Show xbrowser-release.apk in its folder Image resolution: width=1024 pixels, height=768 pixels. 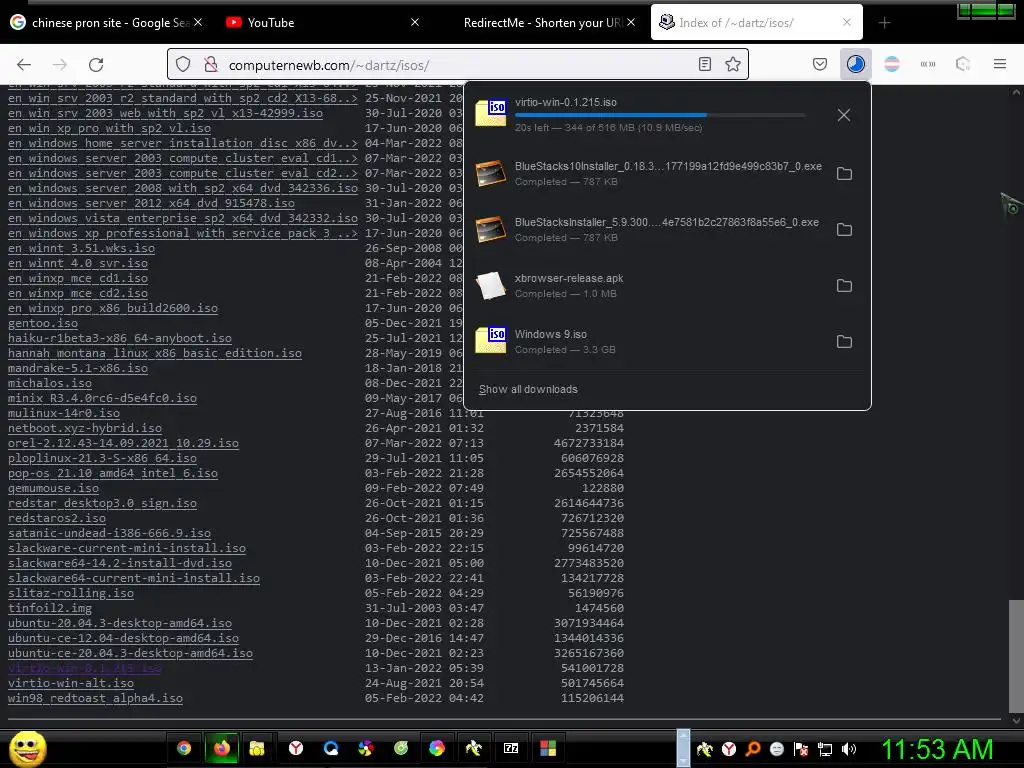[x=844, y=285]
